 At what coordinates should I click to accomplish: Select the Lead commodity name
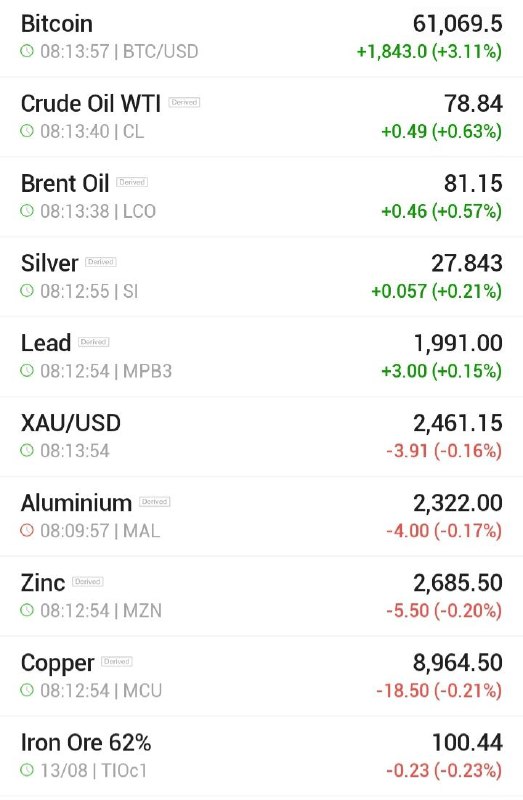(46, 343)
